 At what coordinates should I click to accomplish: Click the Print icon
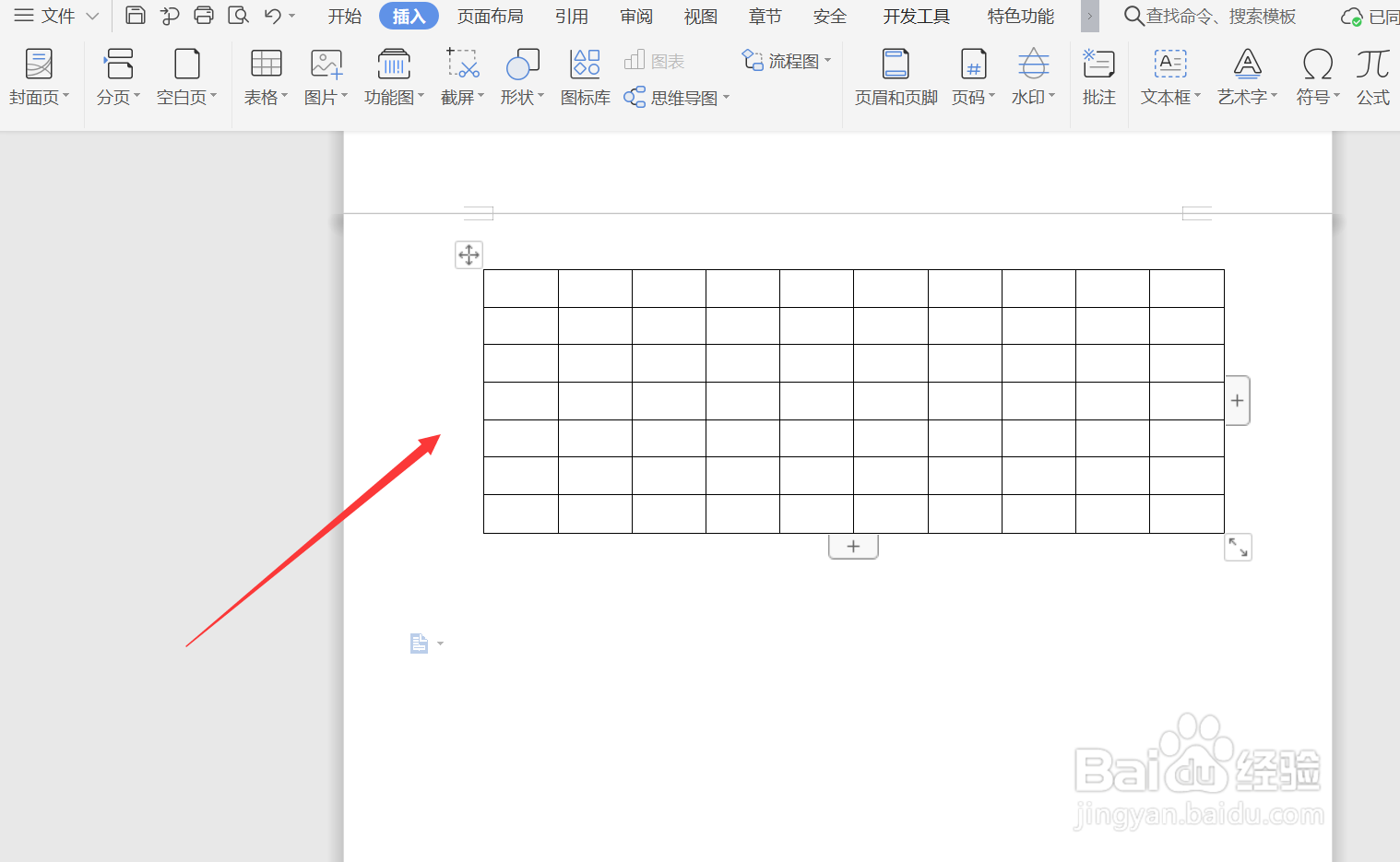click(x=204, y=15)
